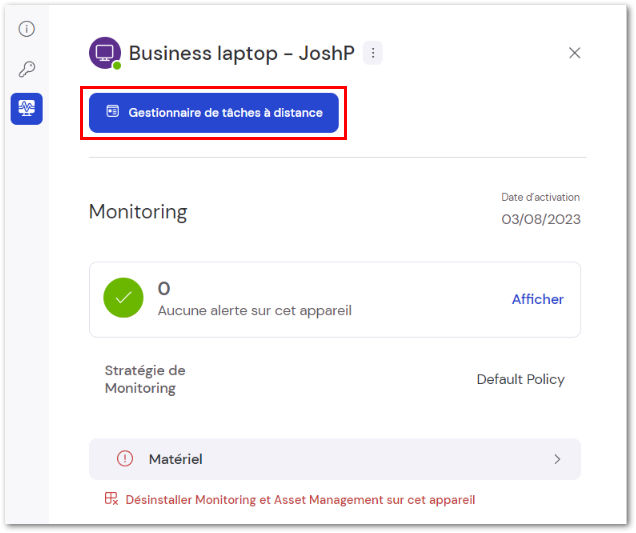Expand the Matériel section
The width and height of the screenshot is (636, 533).
click(335, 459)
